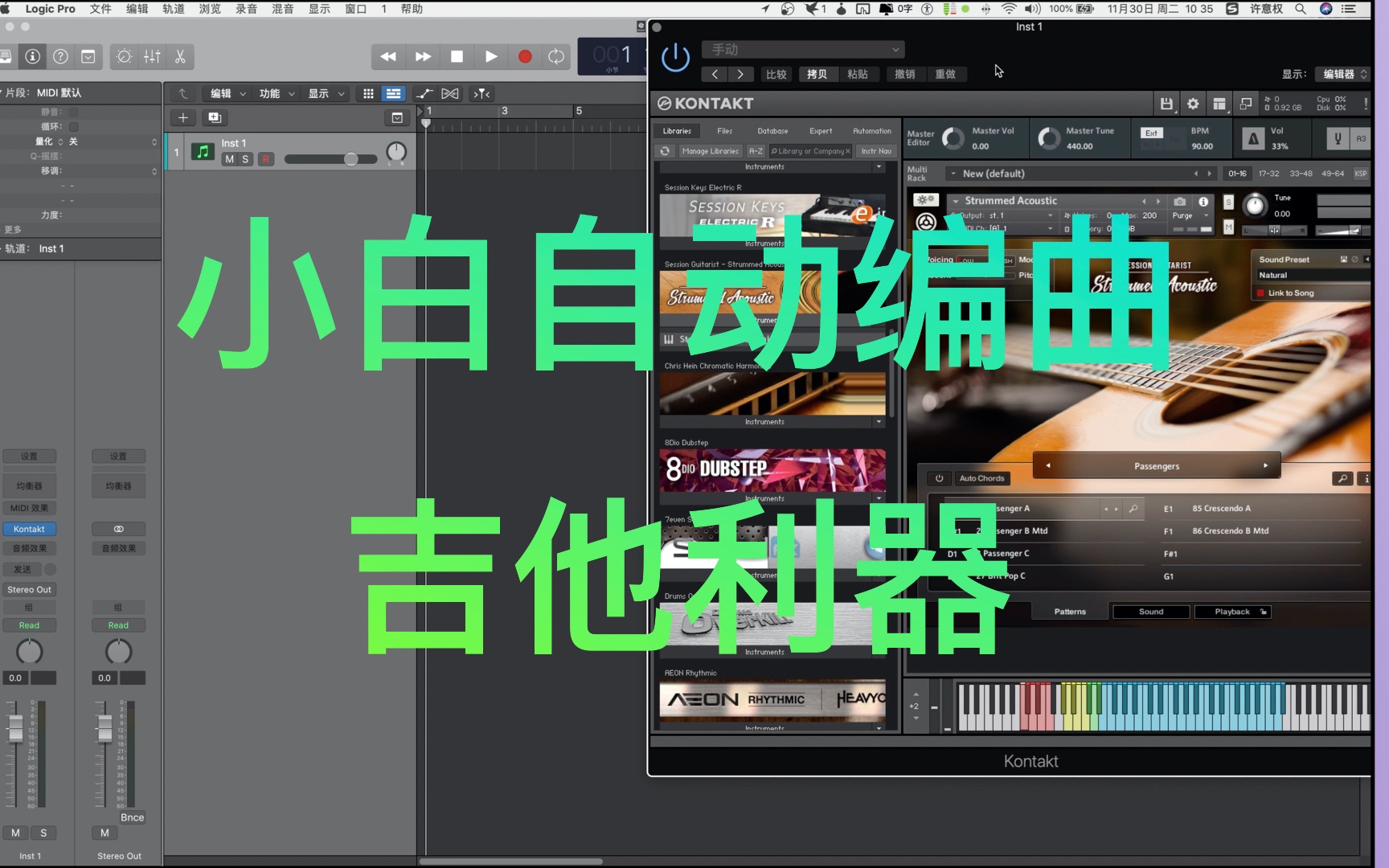Open the 手动 preset dropdown in plugin header
Image resolution: width=1389 pixels, height=868 pixels.
pyautogui.click(x=803, y=49)
